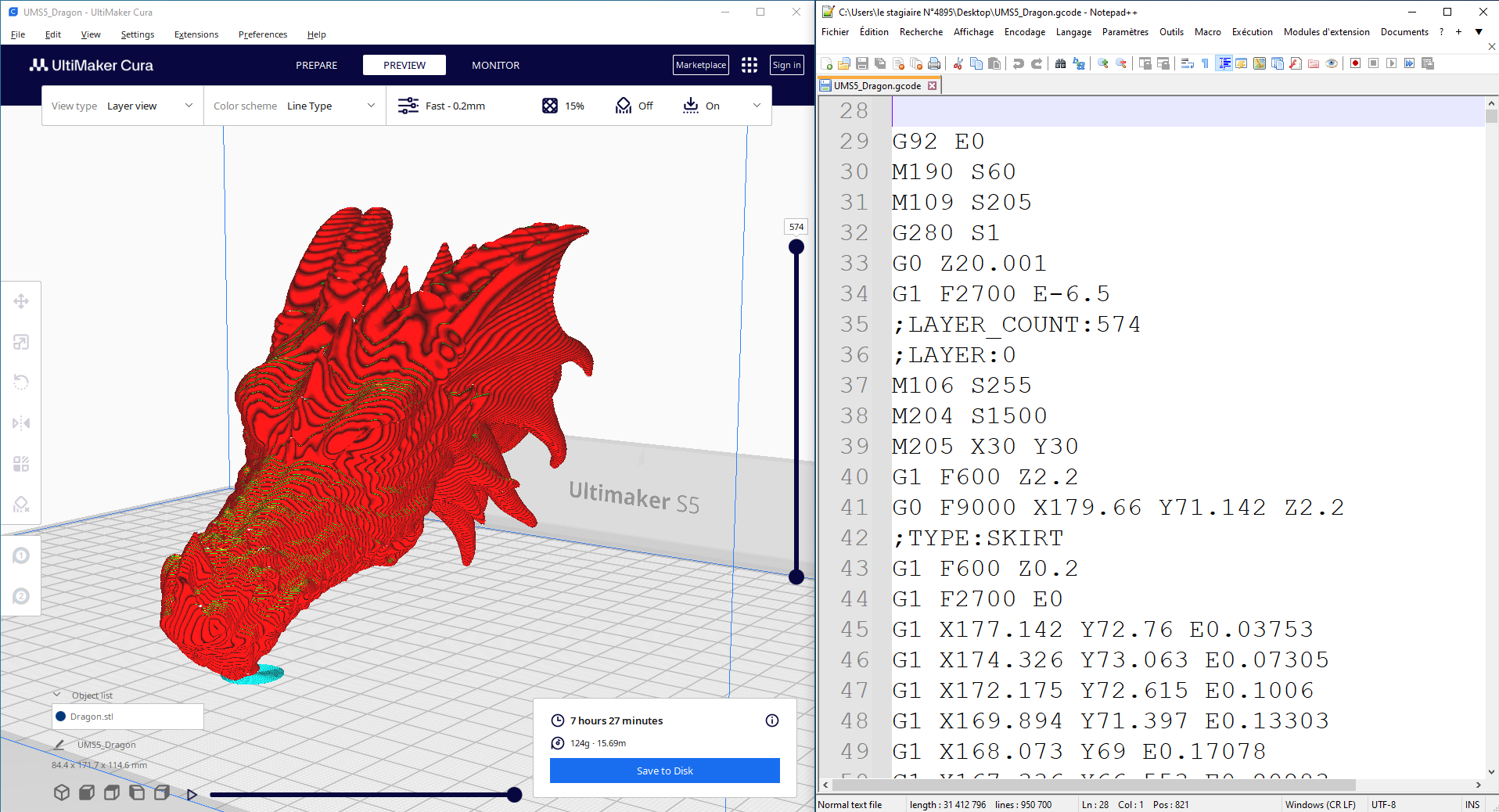1499x812 pixels.
Task: Collapse the Object list panel
Action: 56,695
